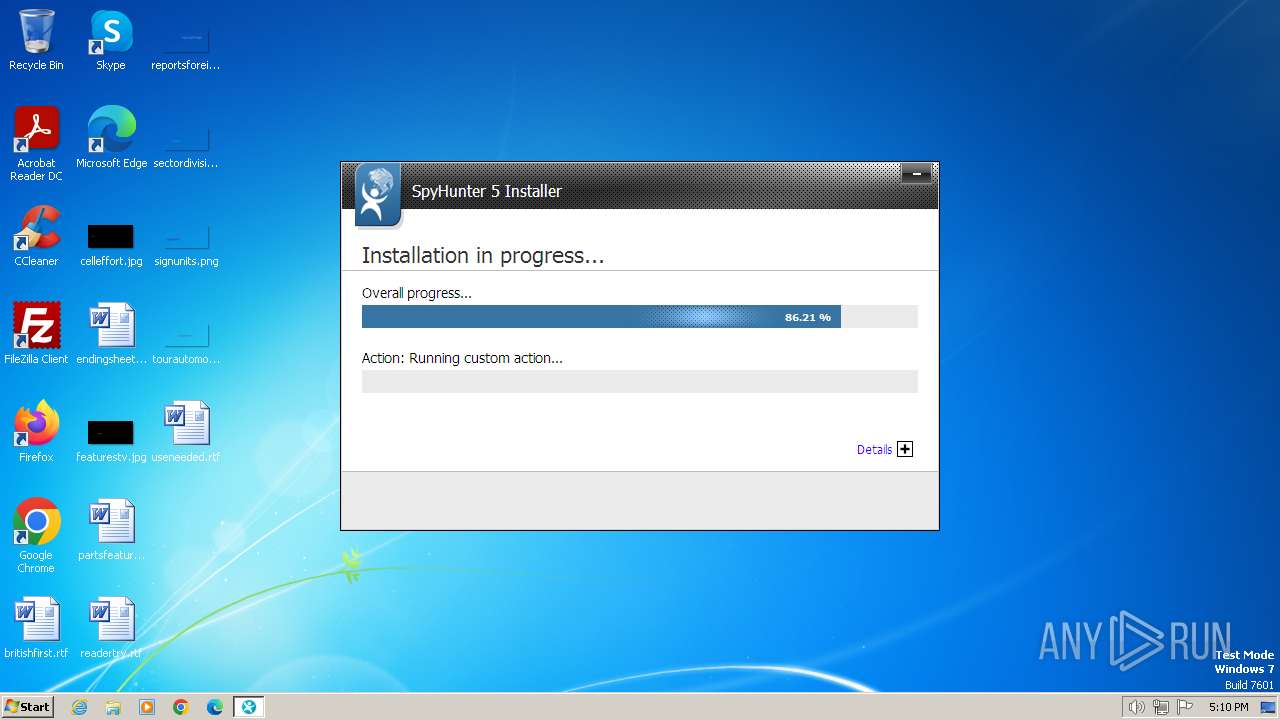Open the Recycle Bin desktop icon
Viewport: 1280px width, 720px height.
pos(36,40)
